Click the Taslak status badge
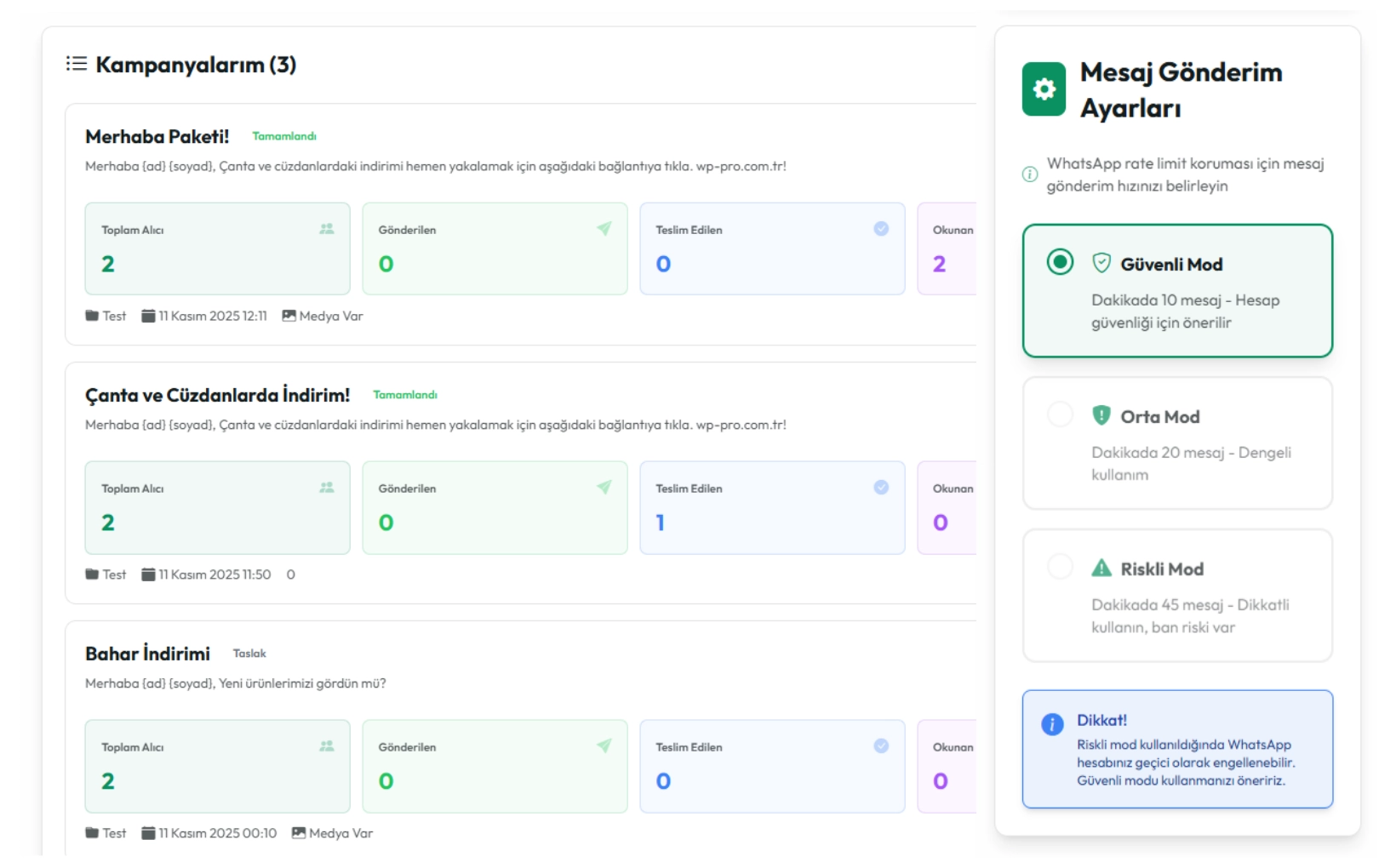Viewport: 1396px width, 868px height. (x=249, y=654)
